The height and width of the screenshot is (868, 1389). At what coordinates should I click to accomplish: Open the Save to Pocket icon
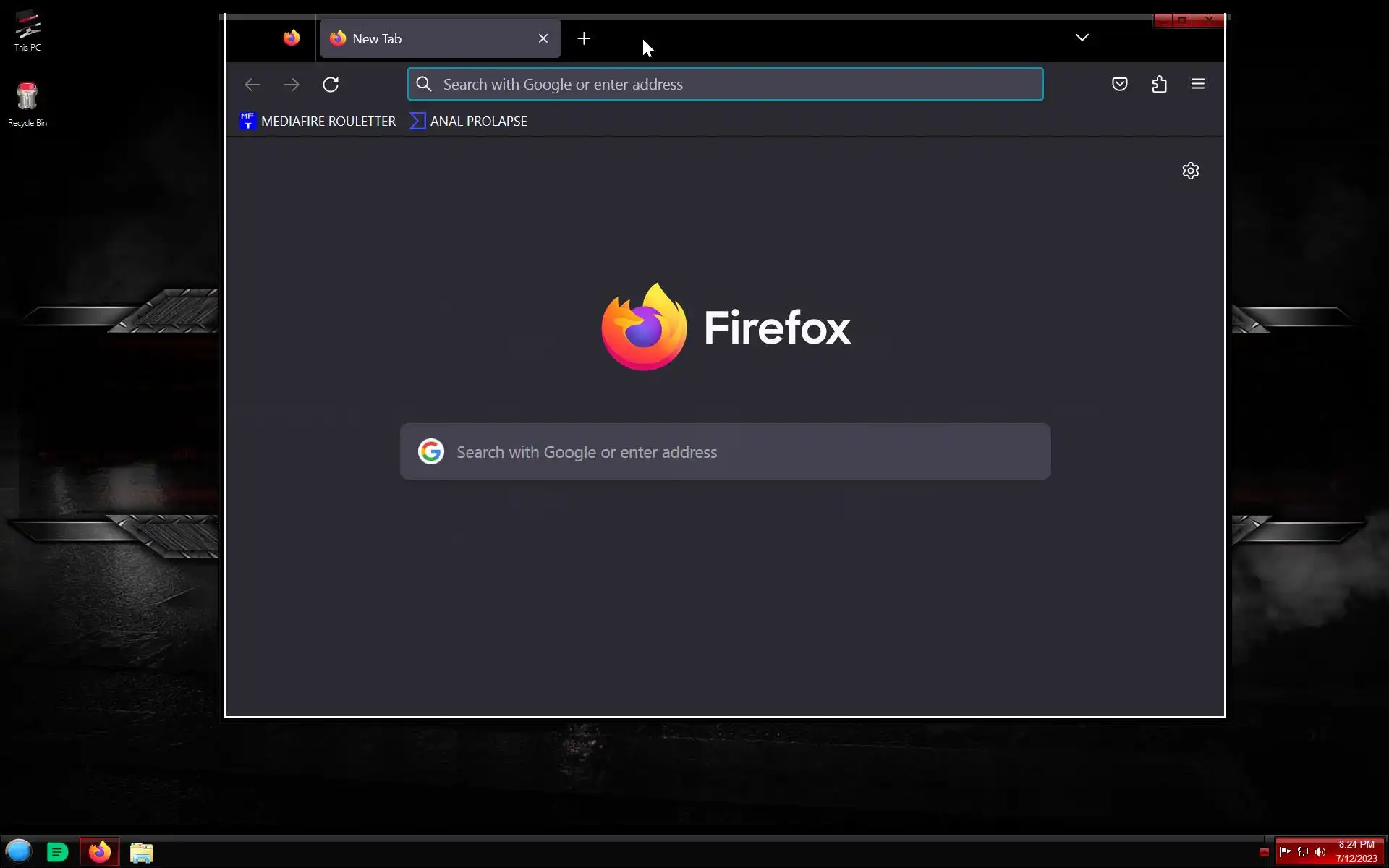click(1119, 84)
